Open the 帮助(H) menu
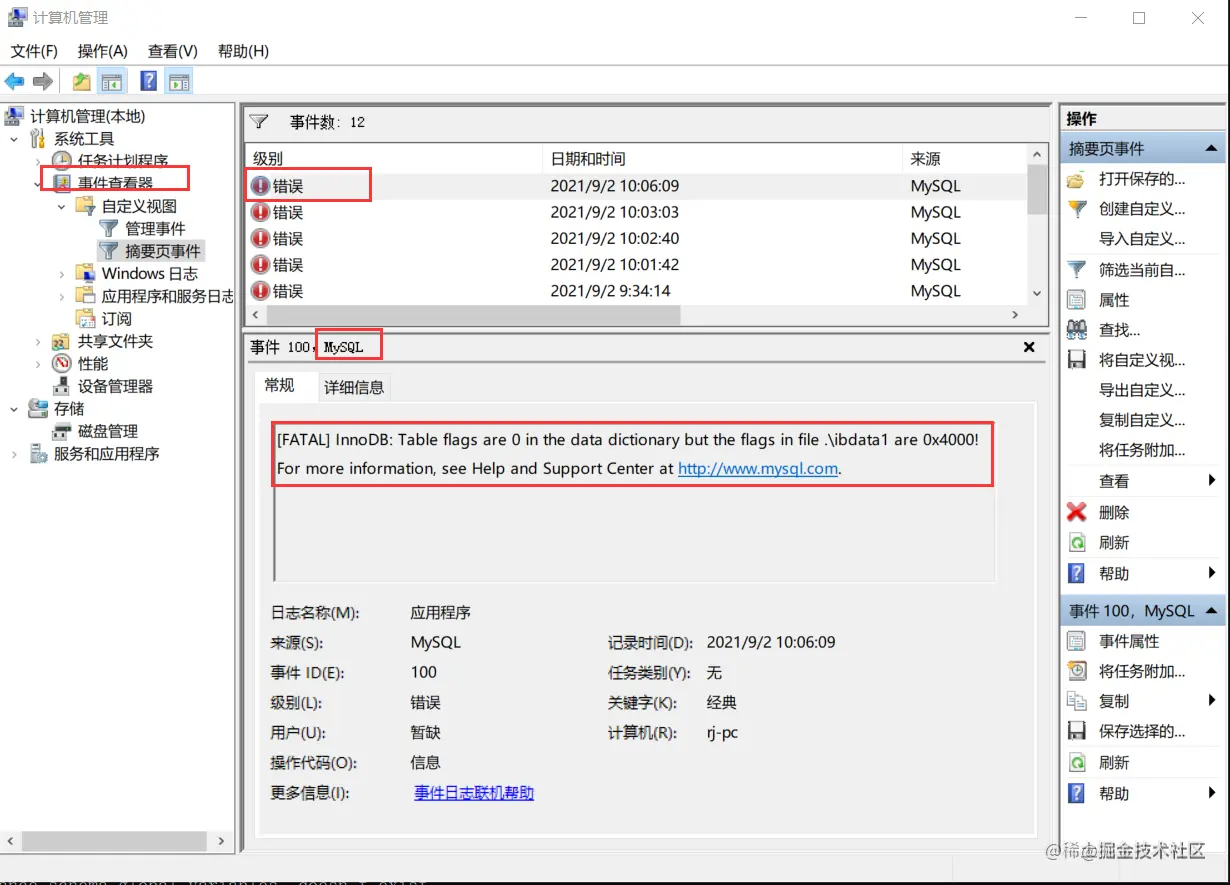 click(x=243, y=51)
